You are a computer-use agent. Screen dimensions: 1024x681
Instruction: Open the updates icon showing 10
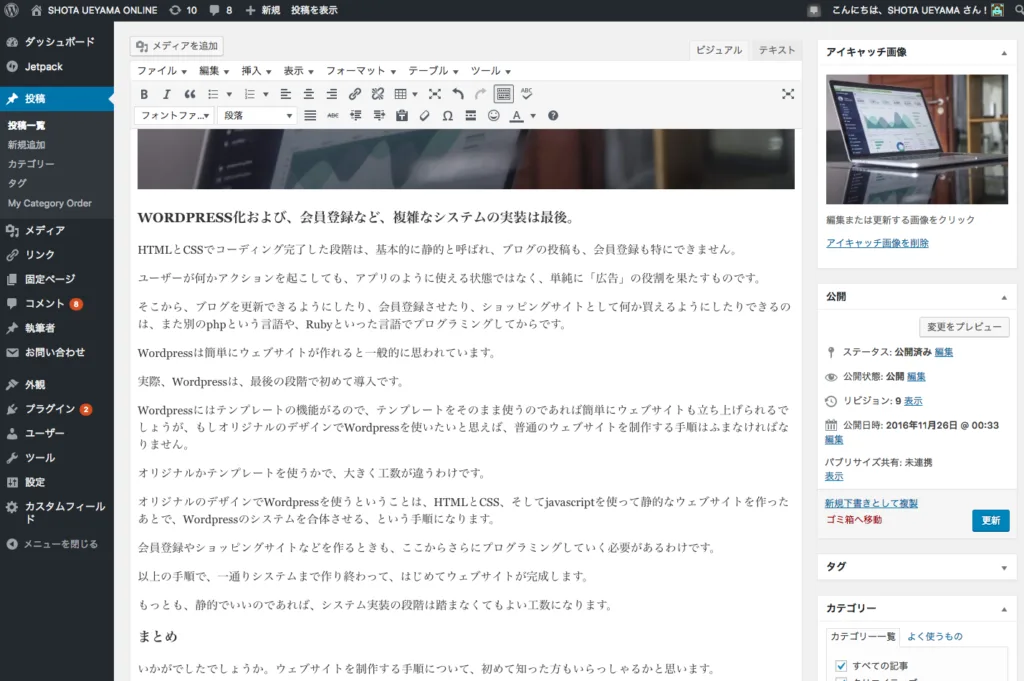click(x=183, y=10)
